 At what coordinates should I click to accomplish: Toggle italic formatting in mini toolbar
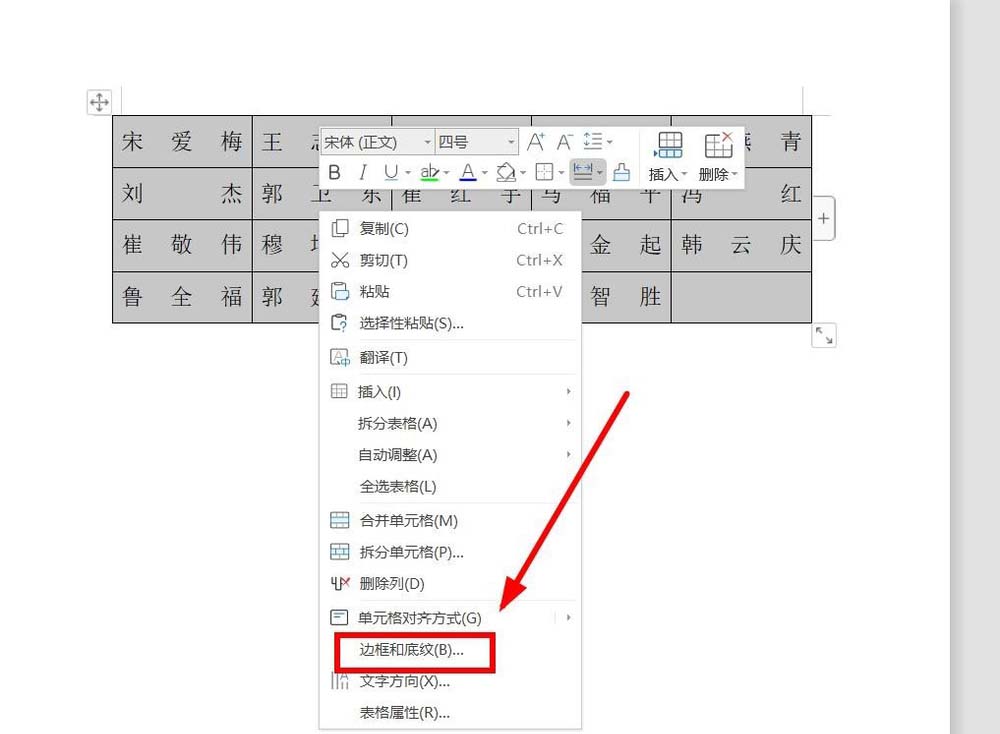[362, 172]
